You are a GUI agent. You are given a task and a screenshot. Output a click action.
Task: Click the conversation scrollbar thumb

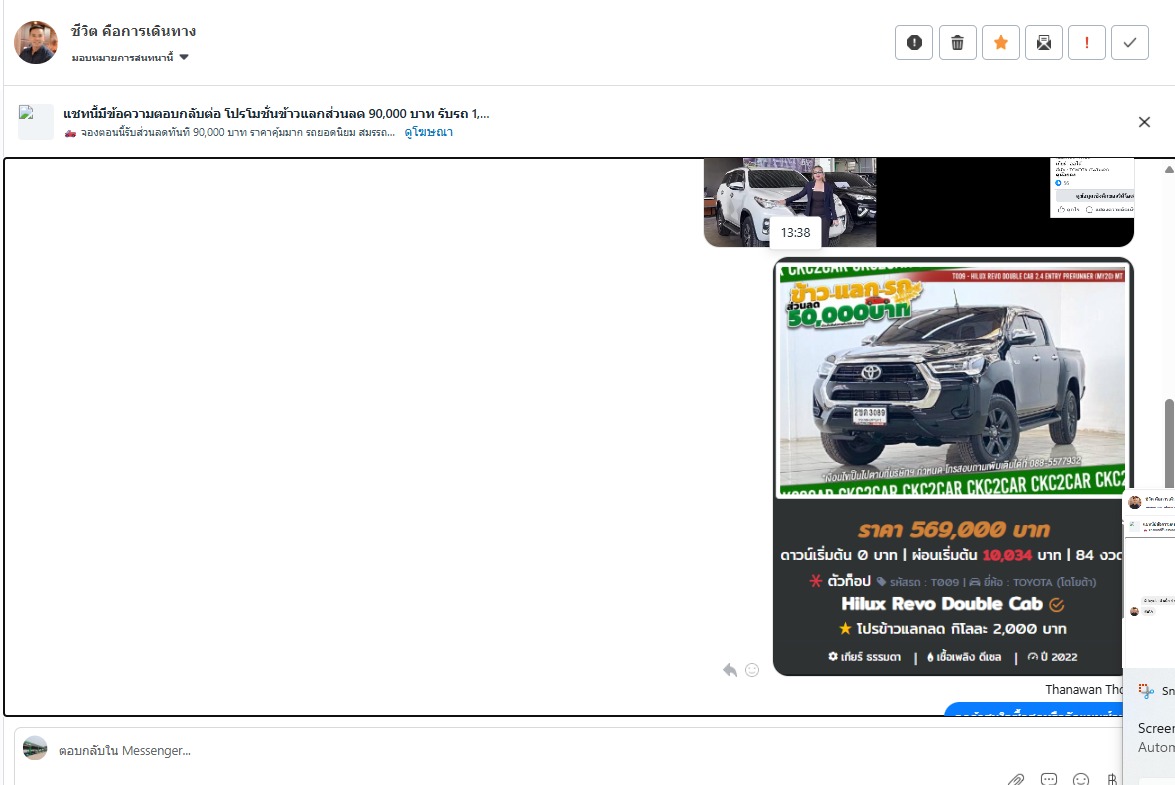pyautogui.click(x=1168, y=443)
